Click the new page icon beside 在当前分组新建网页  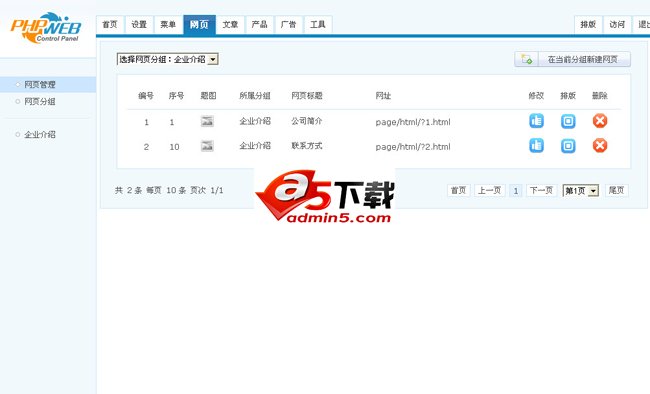(x=526, y=59)
